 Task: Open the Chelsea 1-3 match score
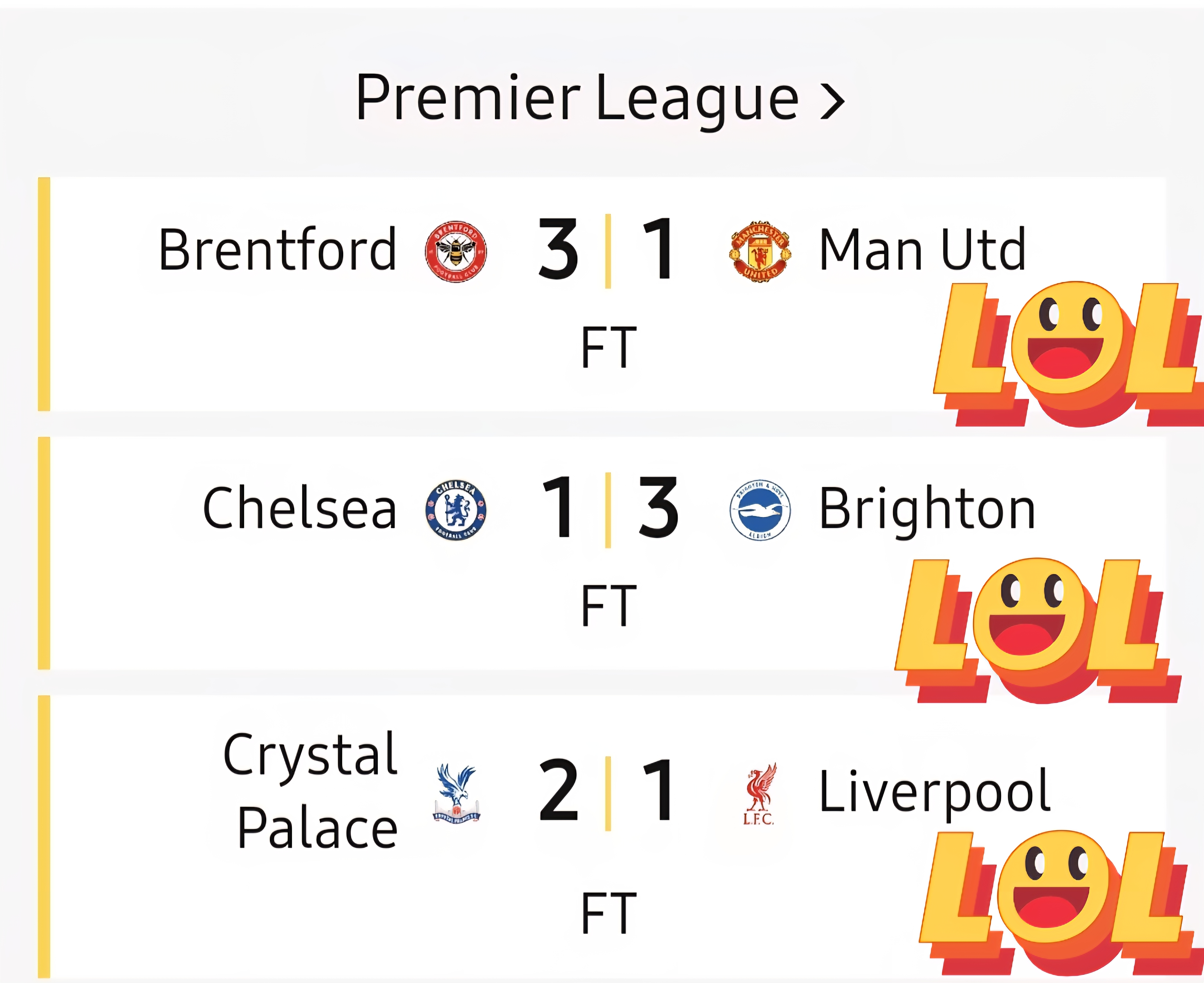[609, 508]
